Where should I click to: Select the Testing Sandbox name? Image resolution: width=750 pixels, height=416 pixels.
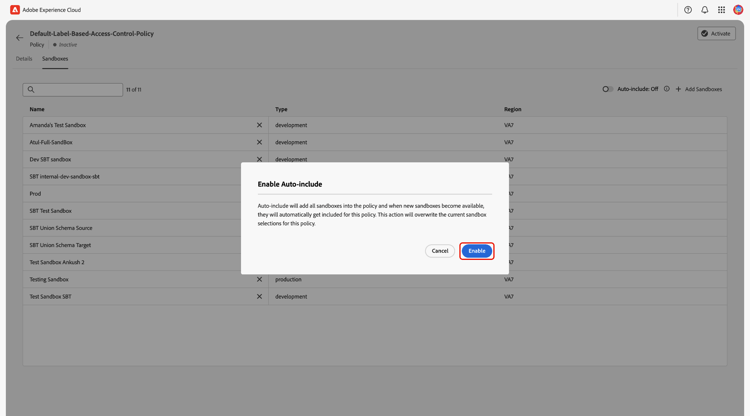tap(49, 279)
